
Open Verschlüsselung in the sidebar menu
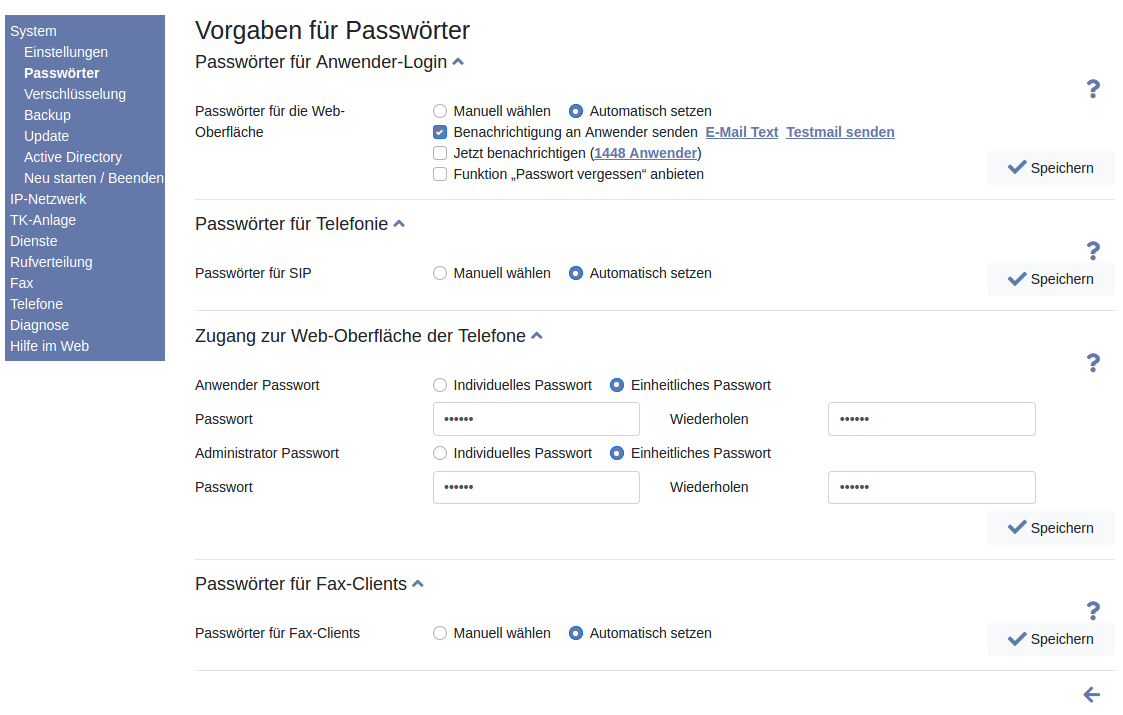(75, 94)
